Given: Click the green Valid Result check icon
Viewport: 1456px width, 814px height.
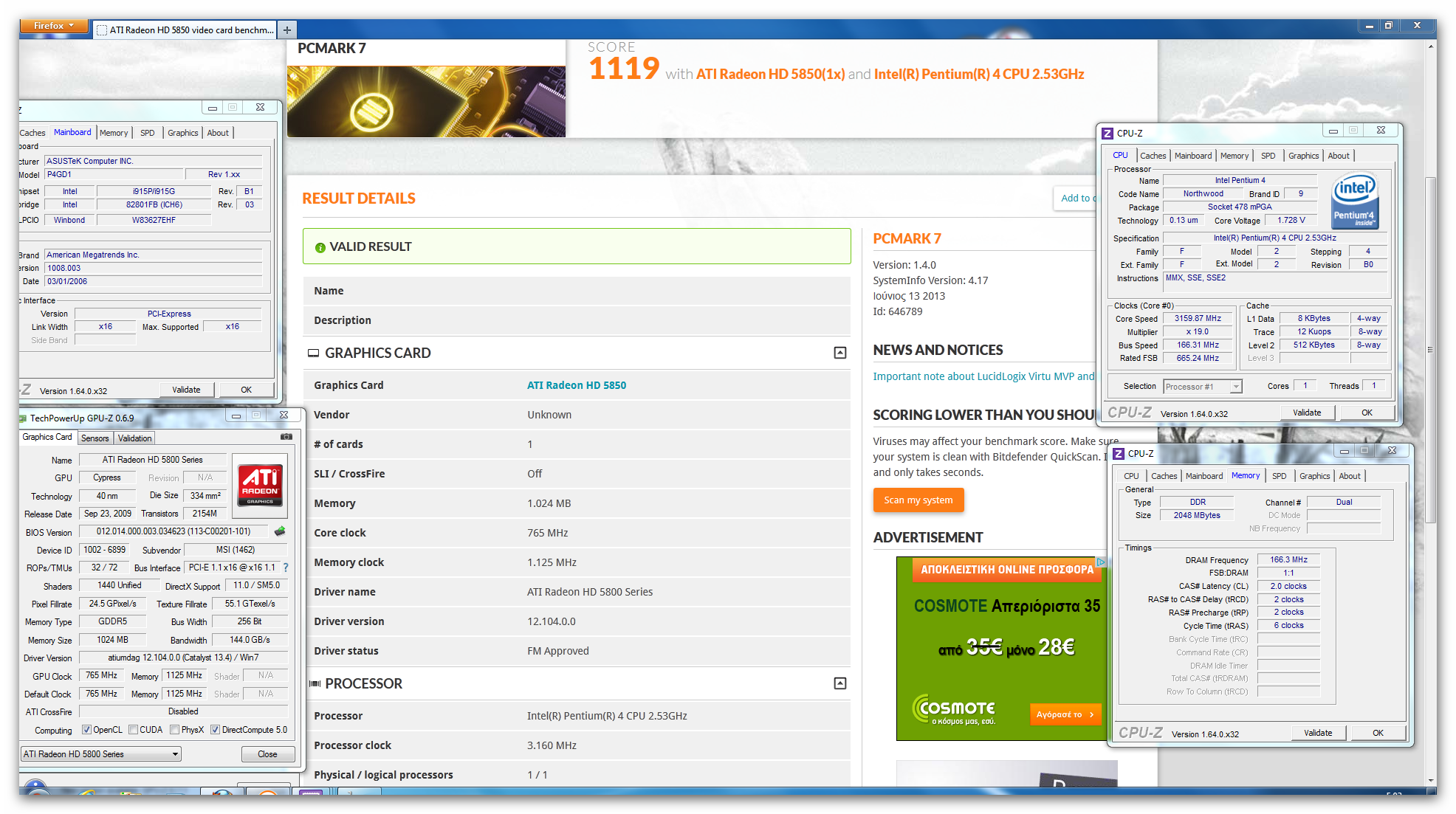Looking at the screenshot, I should pyautogui.click(x=320, y=248).
